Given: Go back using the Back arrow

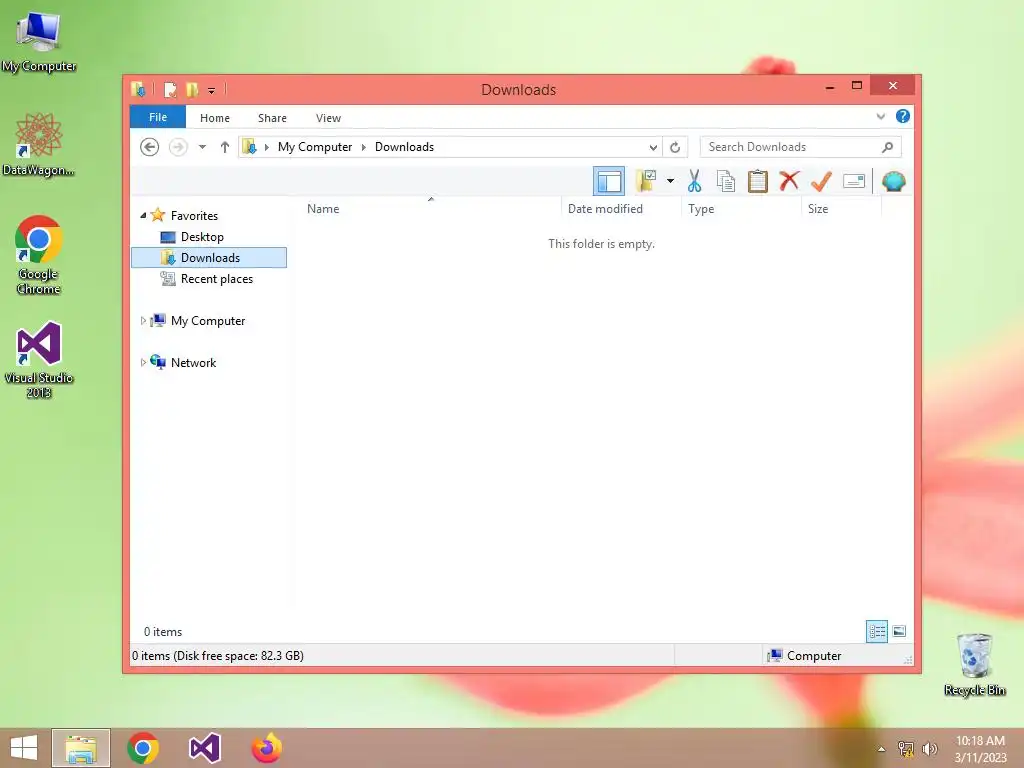Looking at the screenshot, I should coord(150,147).
